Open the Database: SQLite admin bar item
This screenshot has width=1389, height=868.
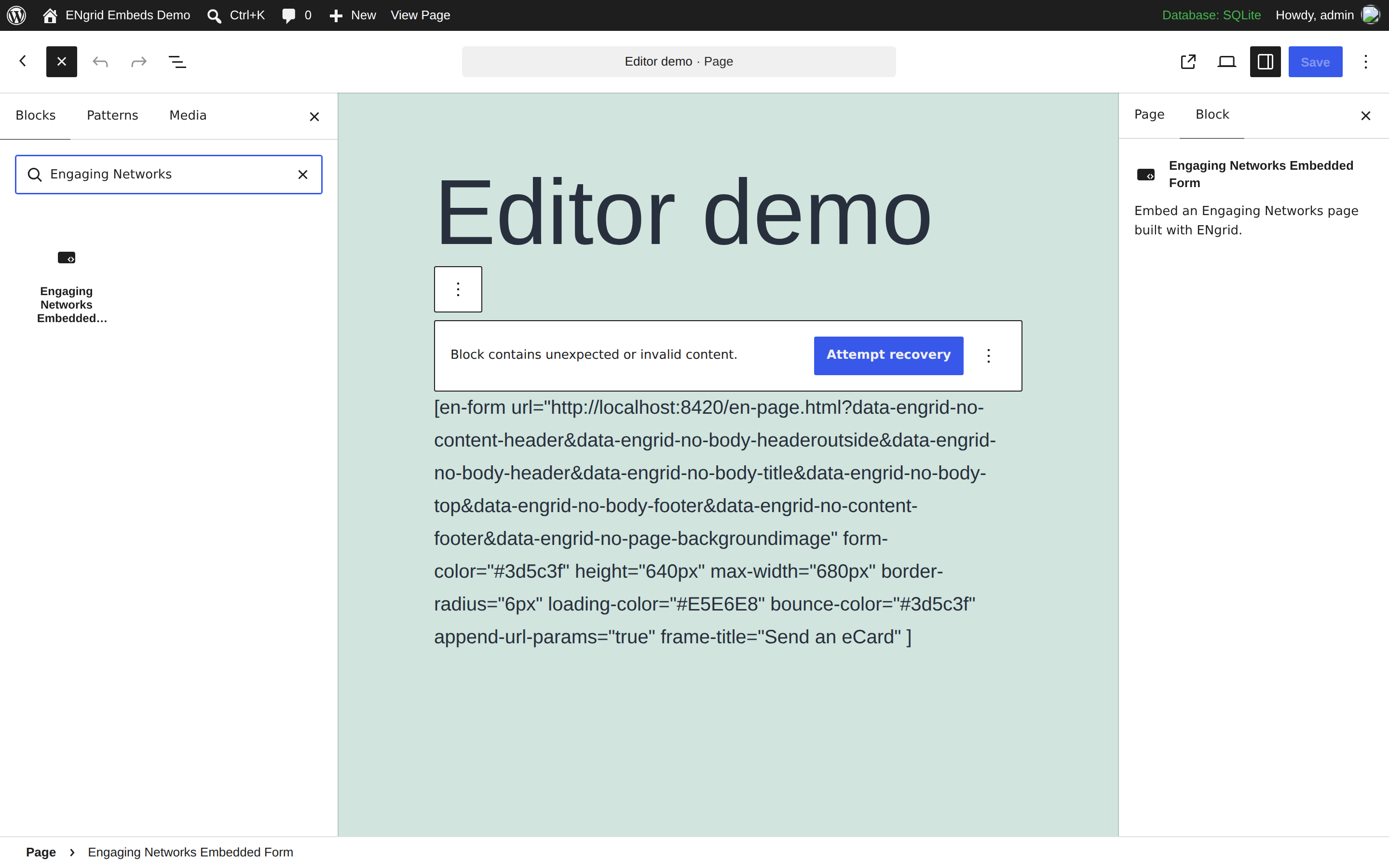(x=1211, y=15)
